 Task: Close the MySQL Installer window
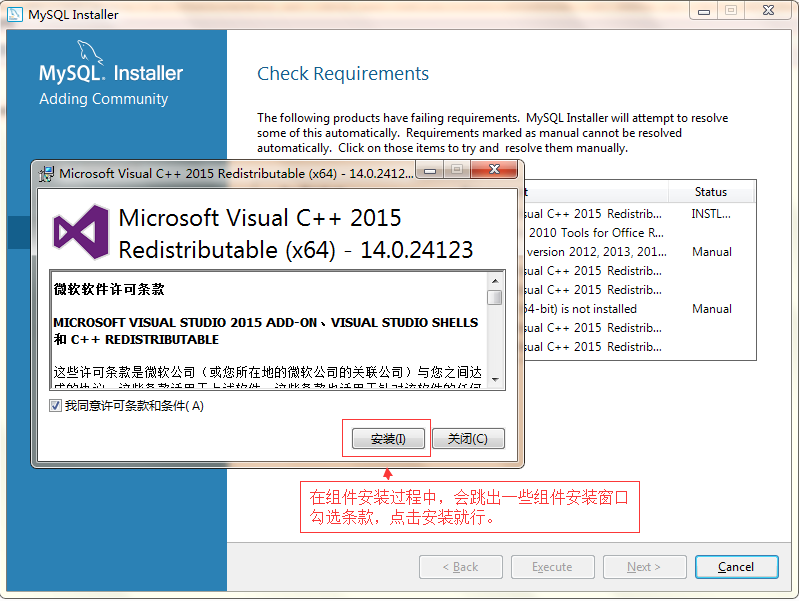click(x=768, y=10)
